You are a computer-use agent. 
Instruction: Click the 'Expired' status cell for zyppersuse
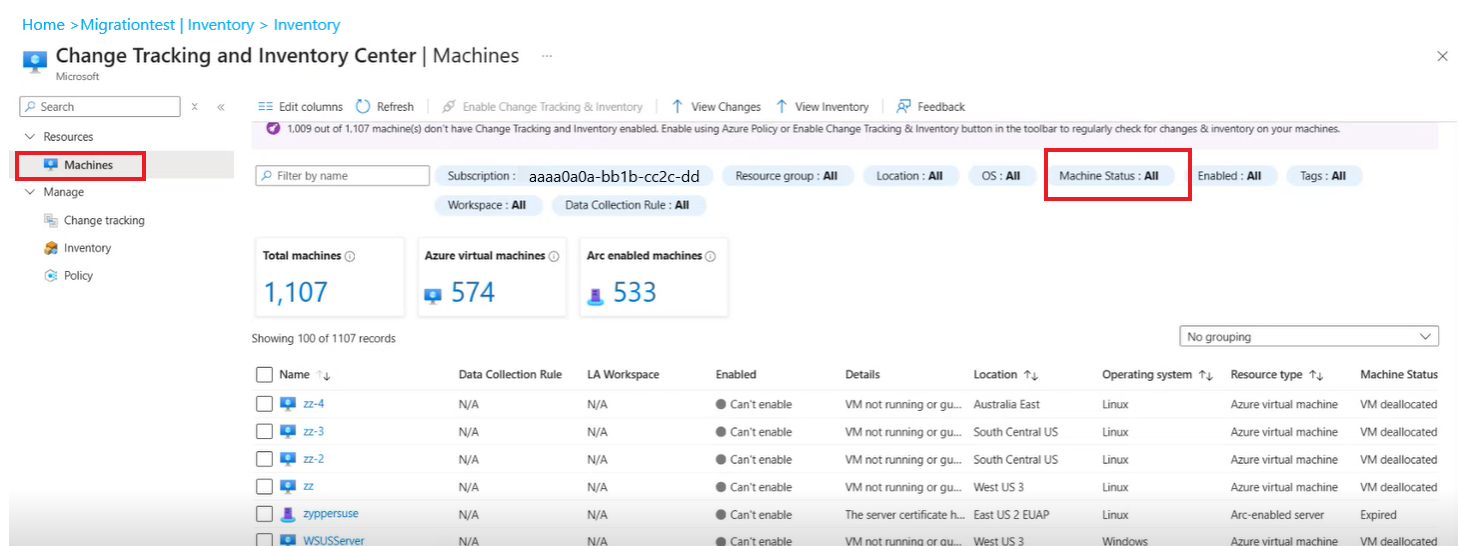point(1379,514)
